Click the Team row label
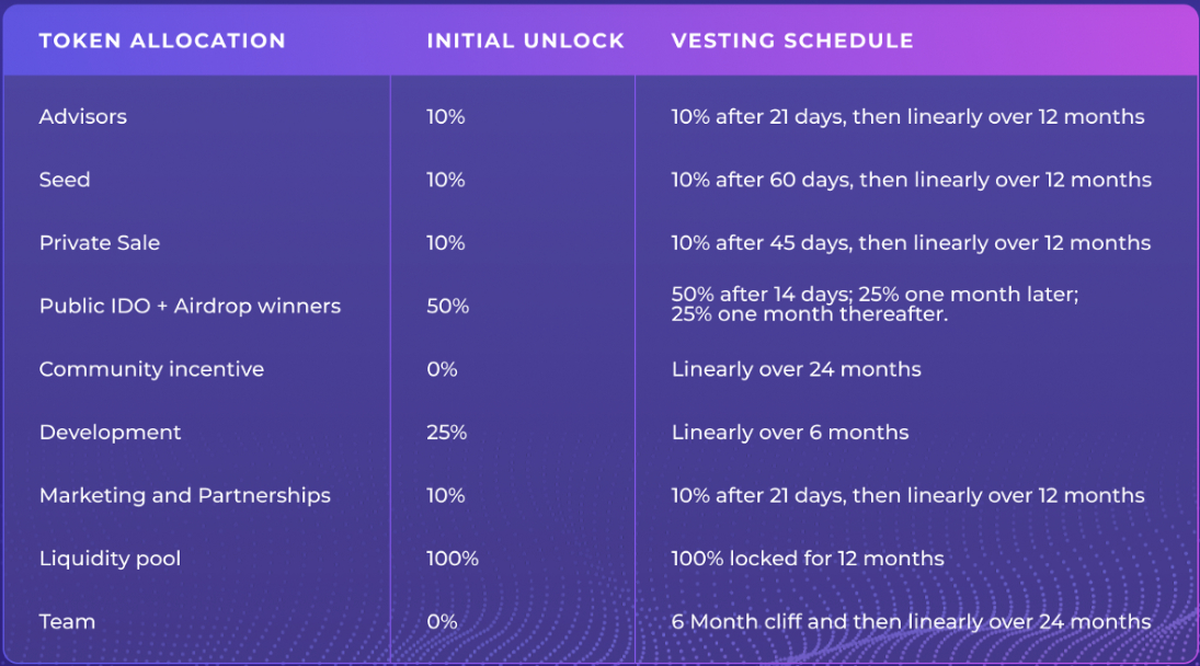This screenshot has height=666, width=1200. (67, 621)
